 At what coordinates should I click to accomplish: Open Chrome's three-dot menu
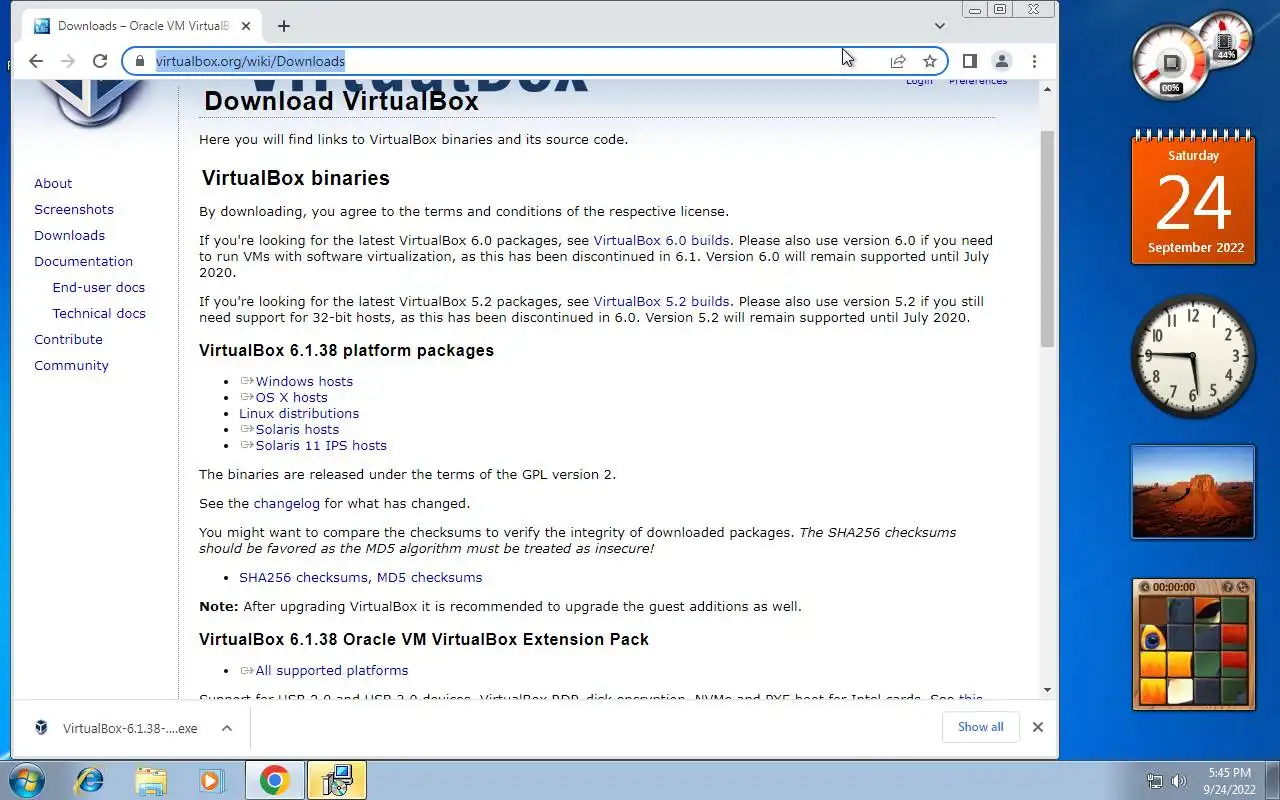click(1034, 61)
